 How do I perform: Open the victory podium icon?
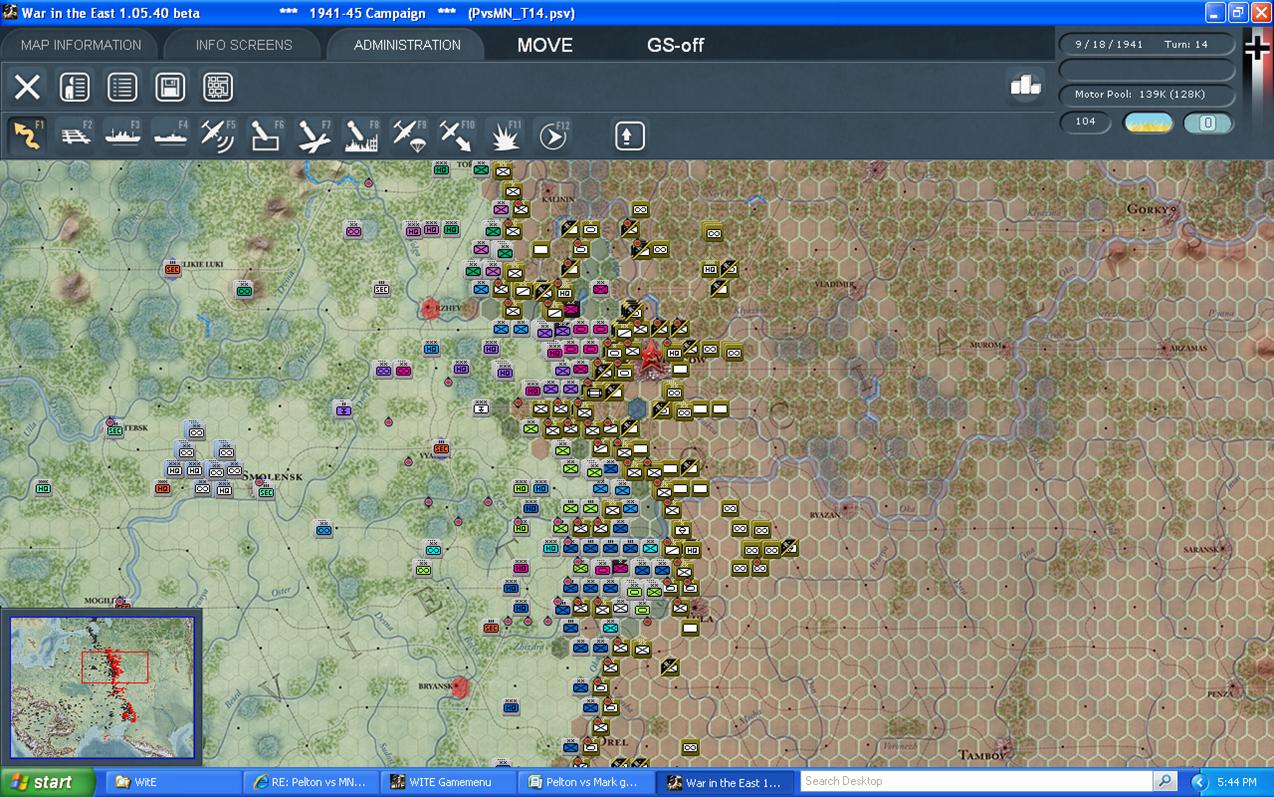(x=1025, y=87)
